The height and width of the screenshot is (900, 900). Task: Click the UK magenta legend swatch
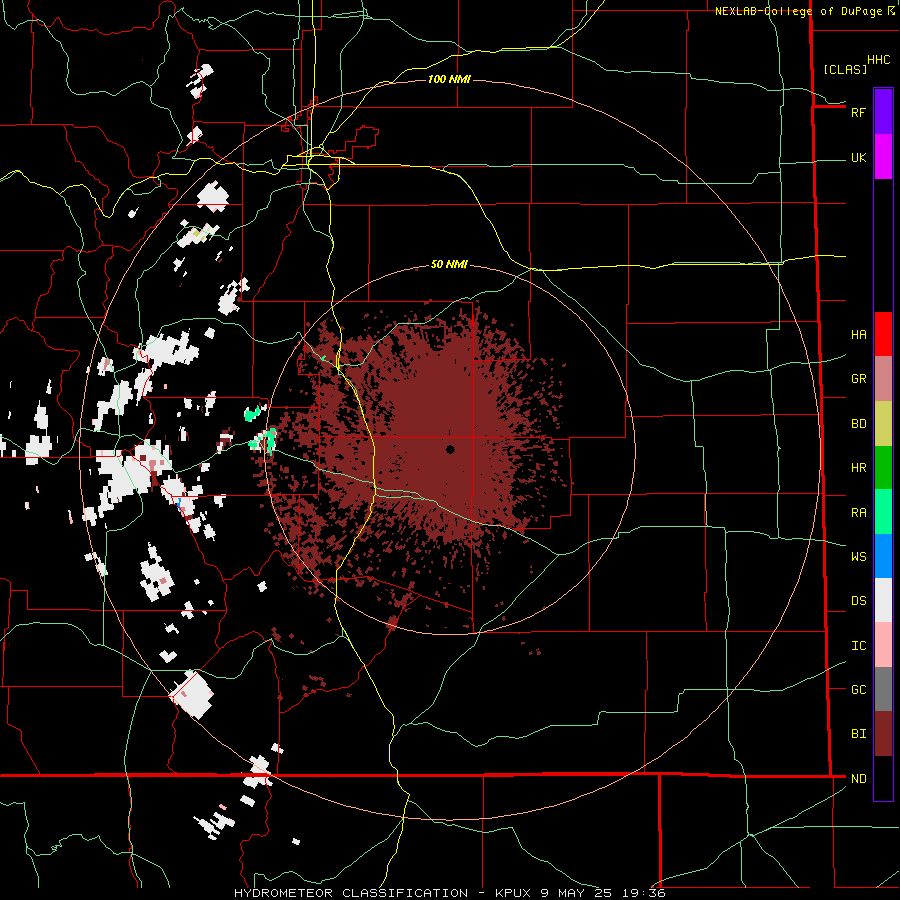883,157
